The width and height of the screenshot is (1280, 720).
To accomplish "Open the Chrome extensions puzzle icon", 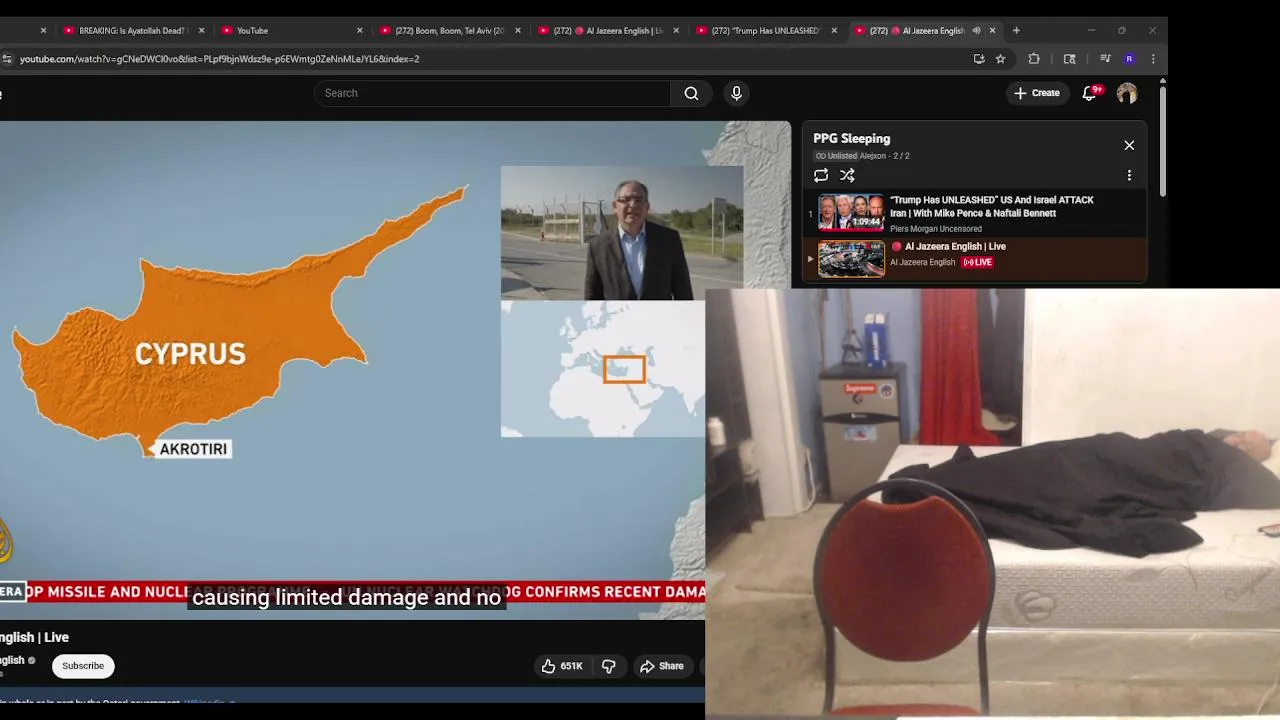I will (x=1034, y=59).
